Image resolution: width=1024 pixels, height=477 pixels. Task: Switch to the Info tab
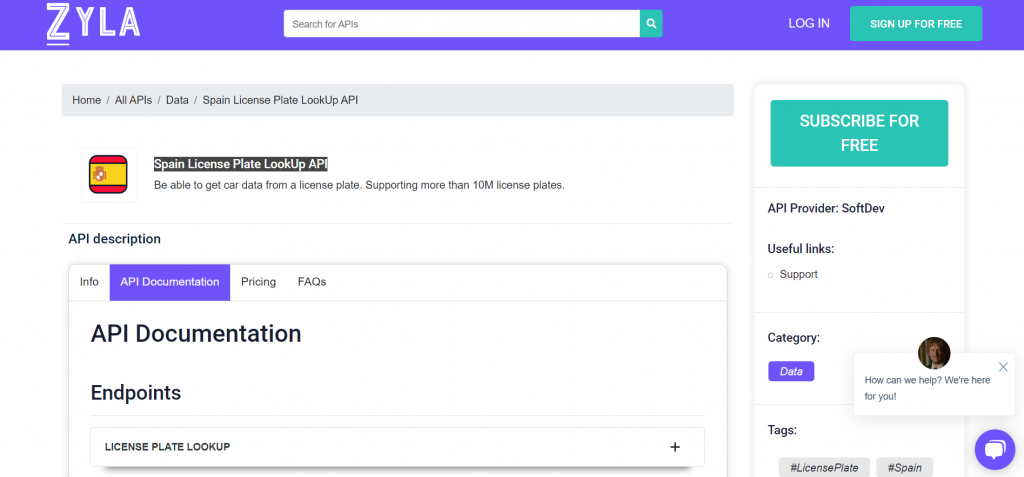pyautogui.click(x=89, y=282)
